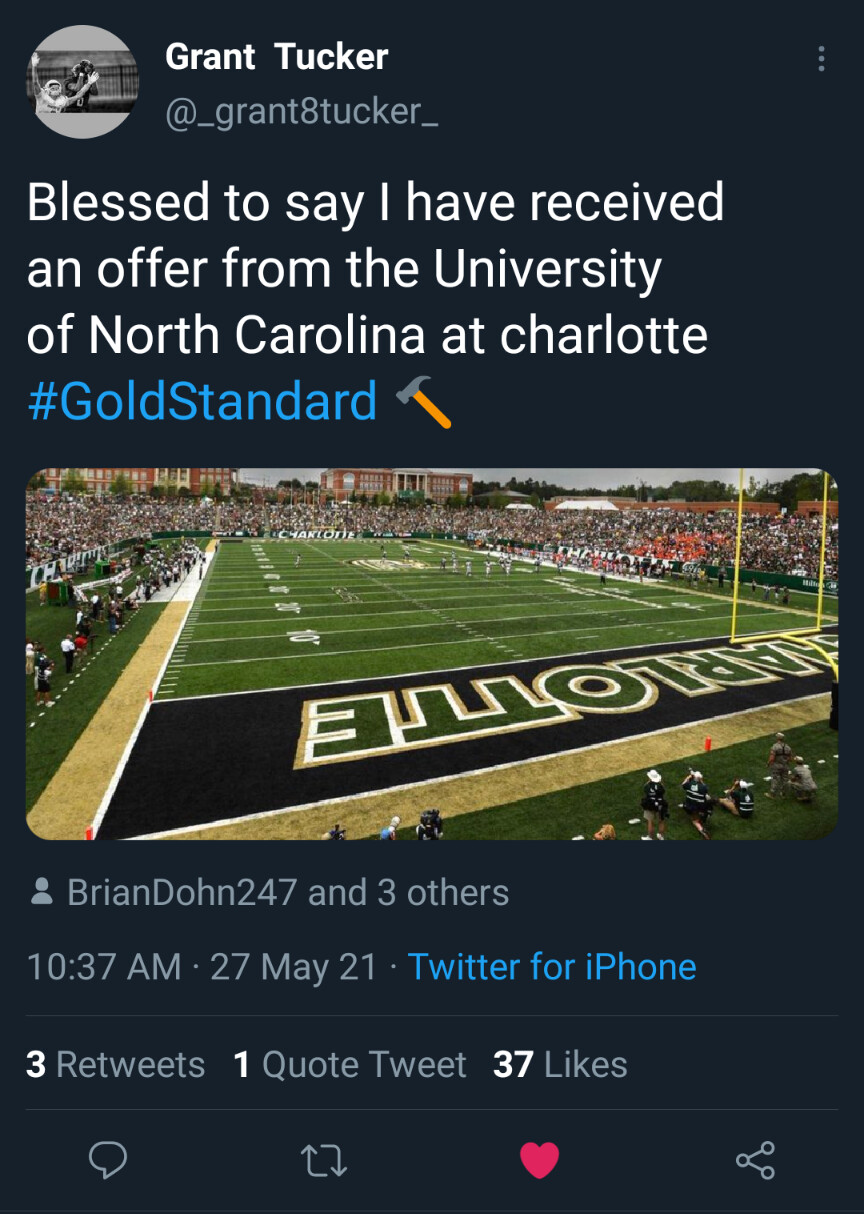Tap the share icon below the tweet

click(x=755, y=1160)
